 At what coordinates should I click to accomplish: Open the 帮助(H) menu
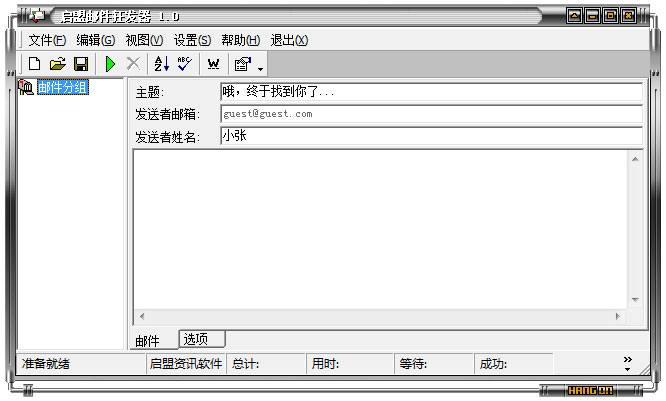(240, 40)
